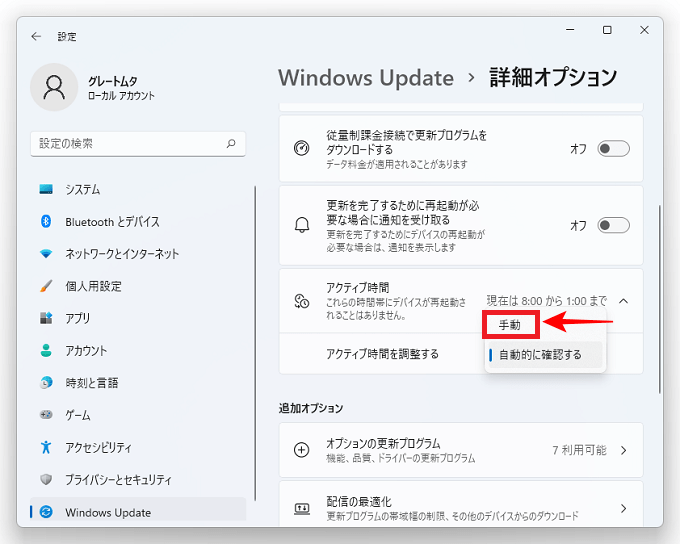This screenshot has height=544, width=680.
Task: Close the 設定 window
Action: coord(644,29)
